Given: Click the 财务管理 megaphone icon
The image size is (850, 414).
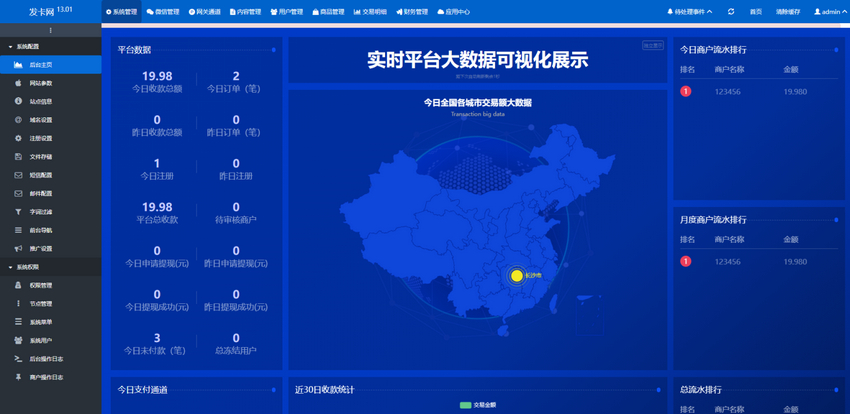Looking at the screenshot, I should (399, 12).
